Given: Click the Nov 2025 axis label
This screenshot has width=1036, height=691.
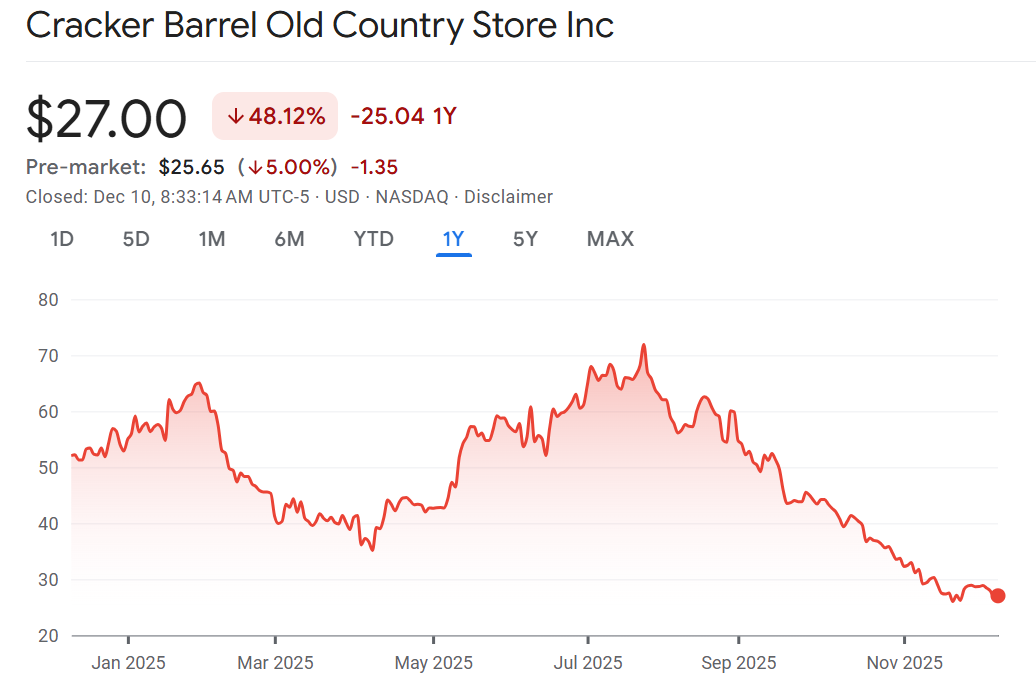Looking at the screenshot, I should (x=904, y=662).
